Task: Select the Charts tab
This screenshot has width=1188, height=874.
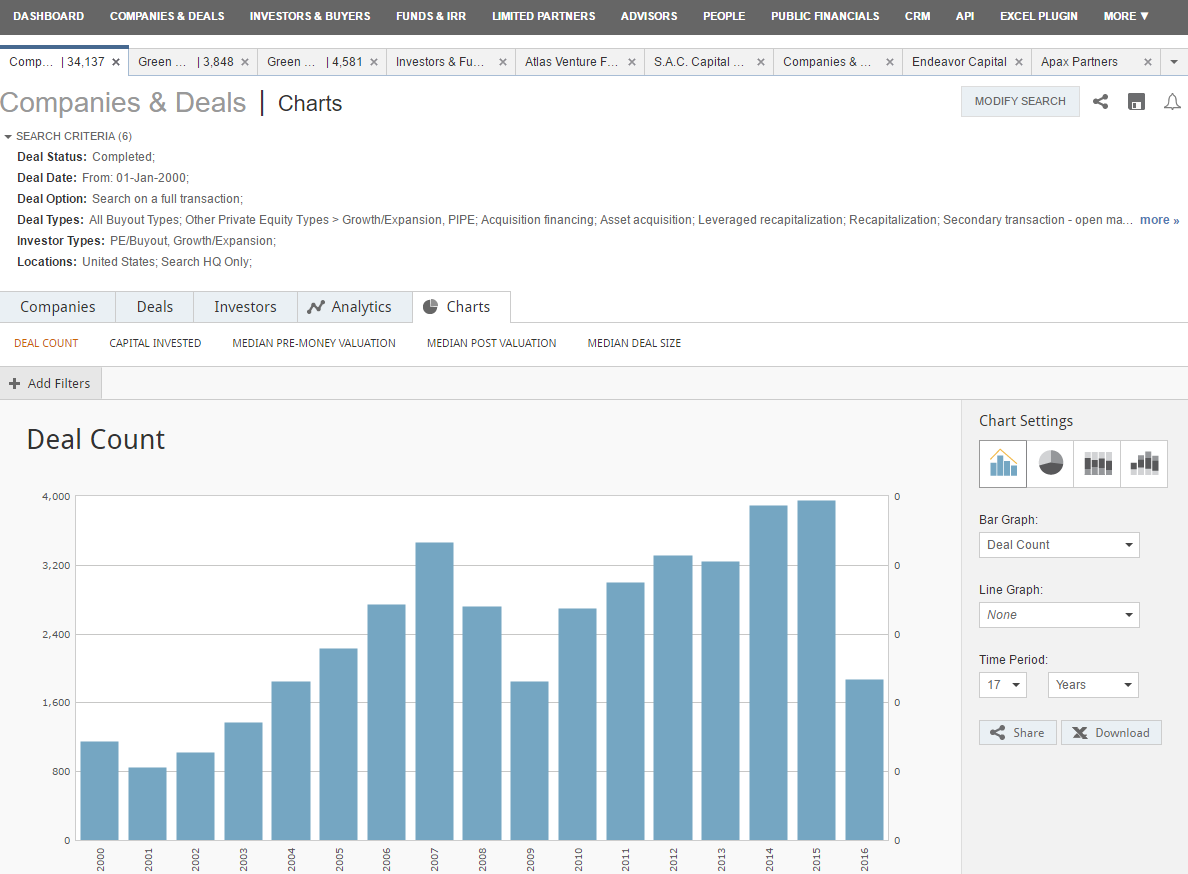Action: [461, 307]
